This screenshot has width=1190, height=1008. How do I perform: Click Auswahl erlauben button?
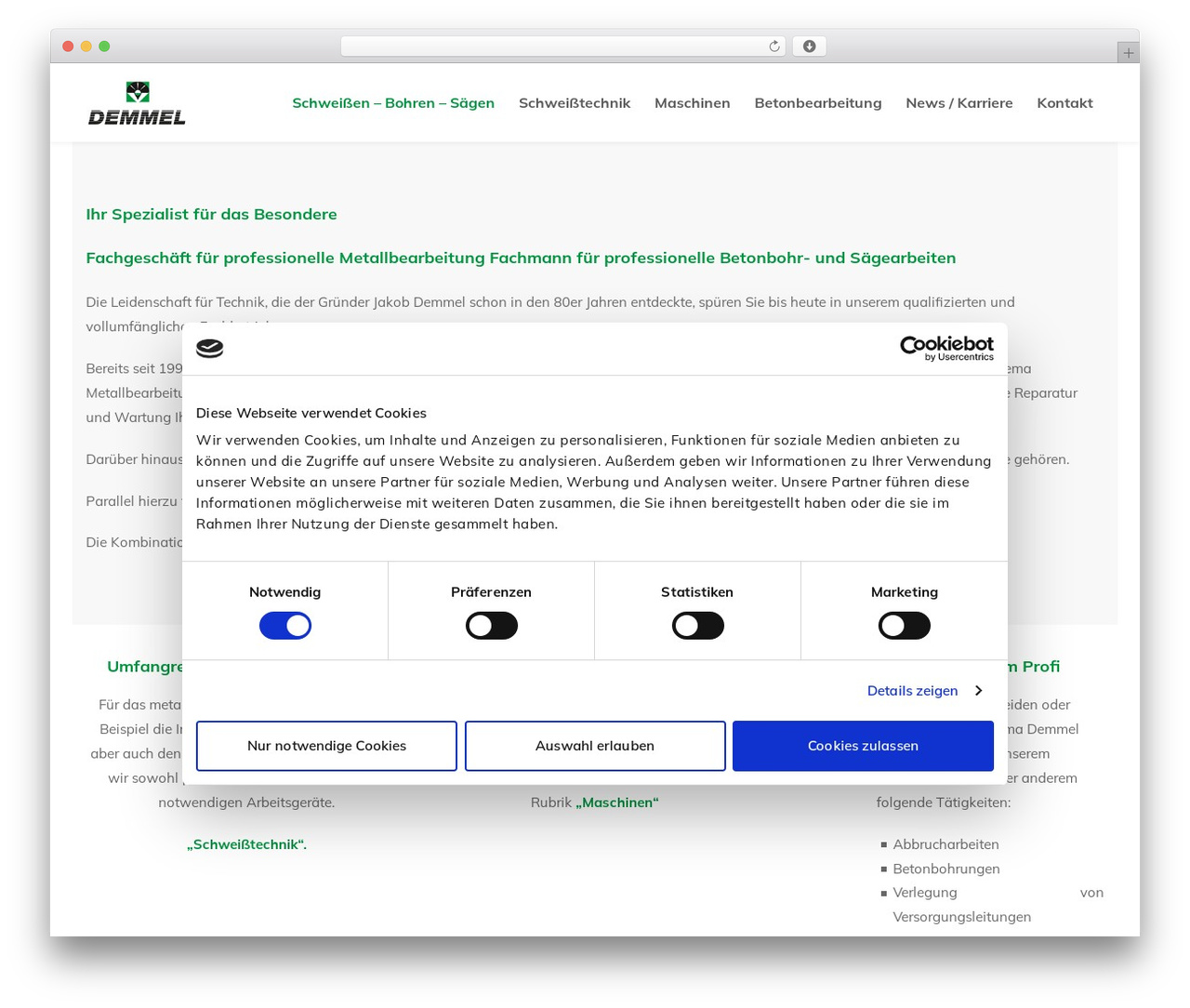(595, 746)
